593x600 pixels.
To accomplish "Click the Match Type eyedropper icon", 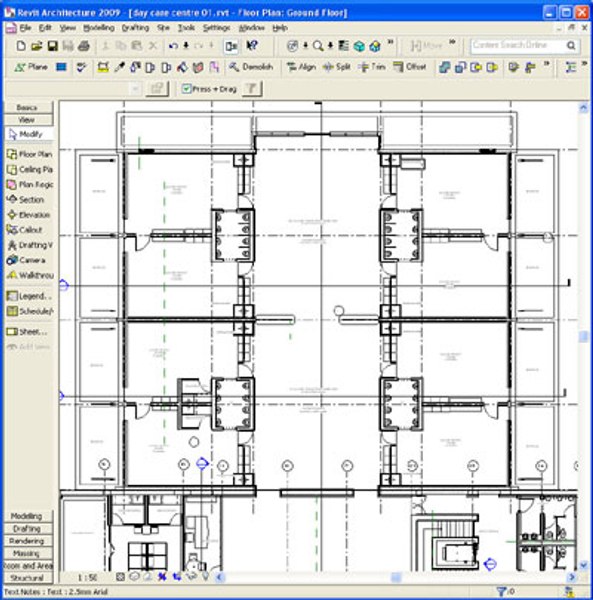I will [120, 67].
